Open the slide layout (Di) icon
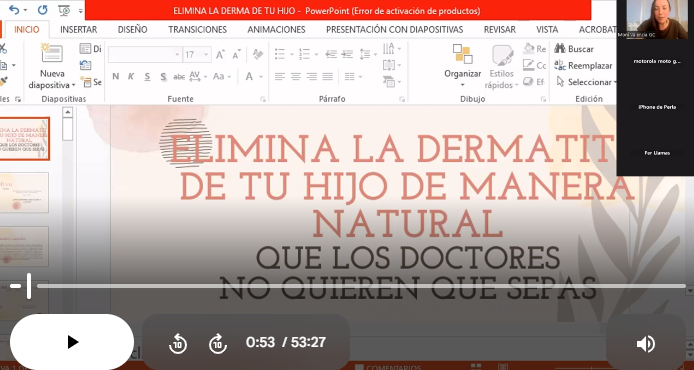 click(x=85, y=48)
